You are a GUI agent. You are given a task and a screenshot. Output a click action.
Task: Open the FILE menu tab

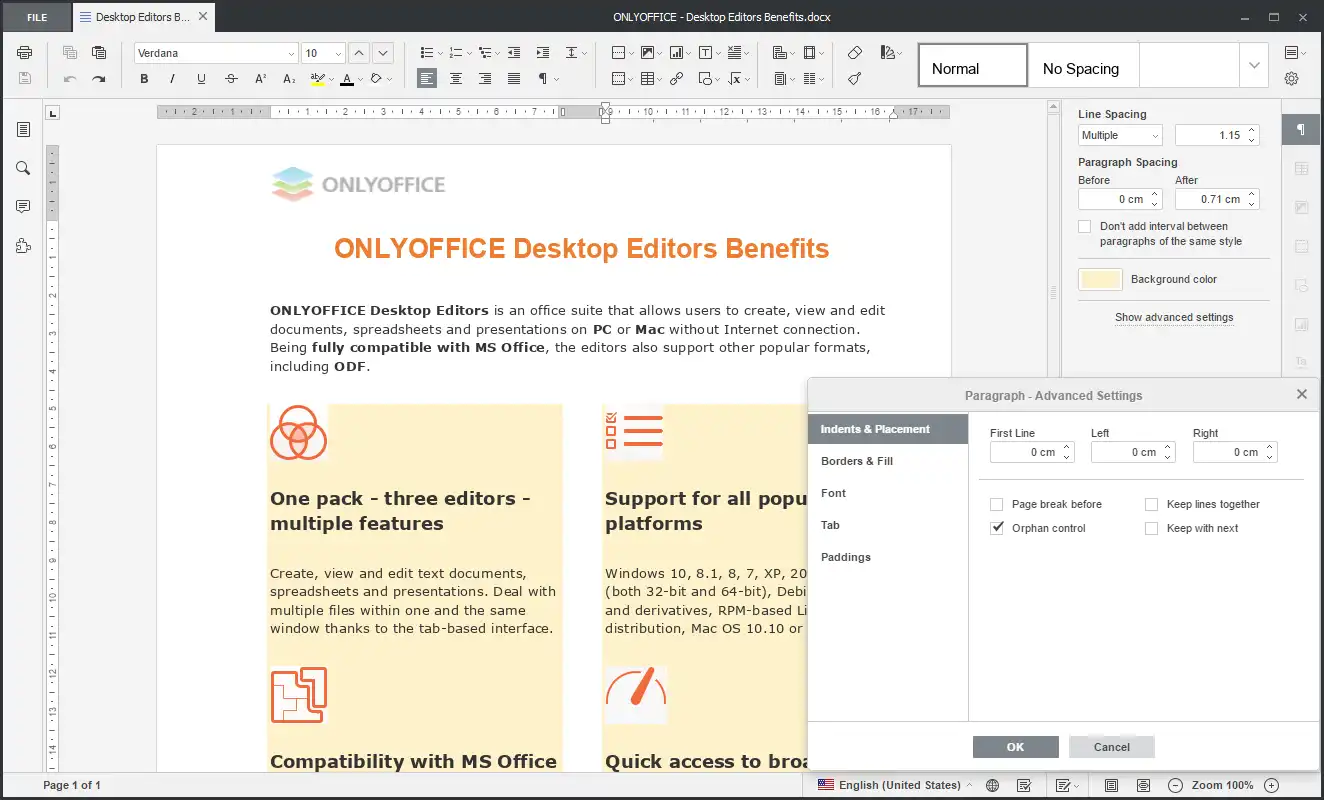(36, 17)
